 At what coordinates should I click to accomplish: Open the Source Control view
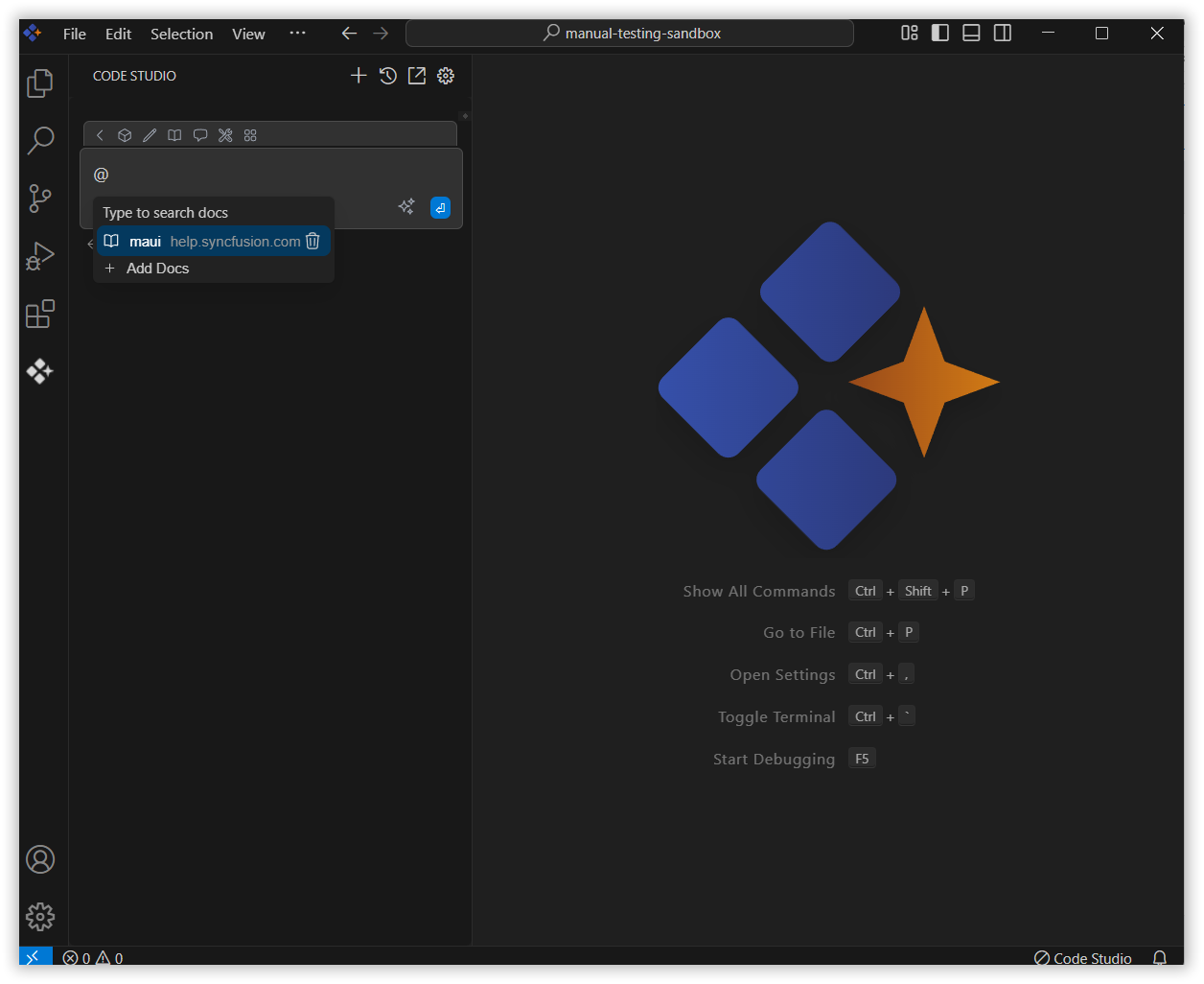tap(40, 199)
